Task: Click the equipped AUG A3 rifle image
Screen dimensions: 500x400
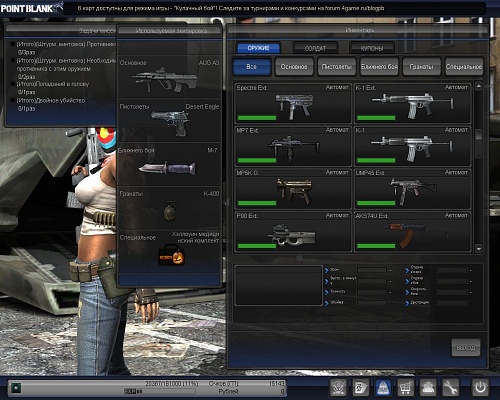Action: [165, 80]
